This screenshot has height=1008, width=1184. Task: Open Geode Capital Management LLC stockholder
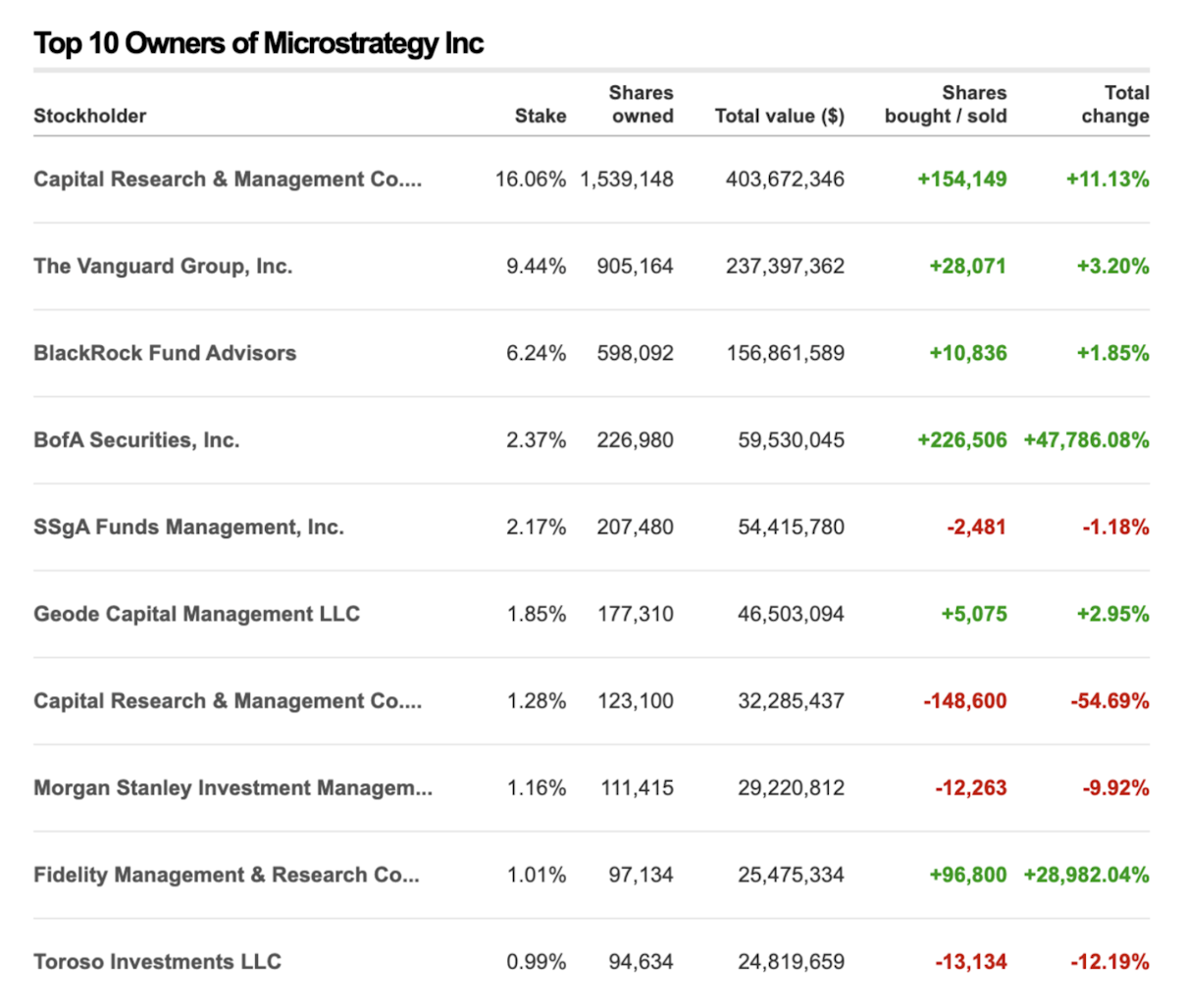[196, 614]
